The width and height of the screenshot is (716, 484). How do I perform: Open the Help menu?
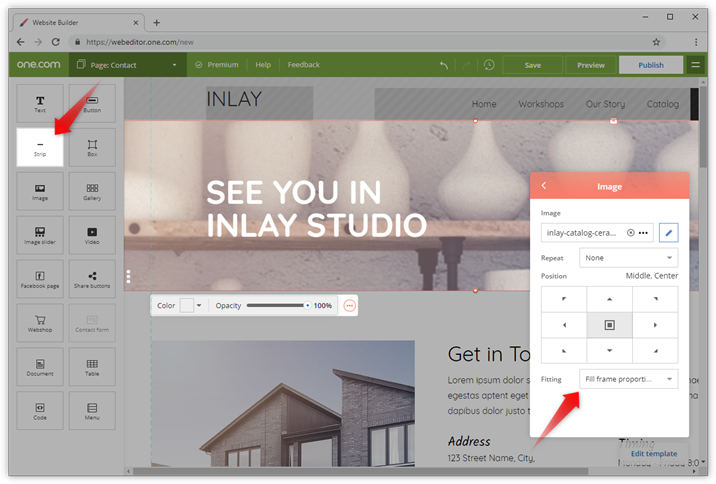pos(263,65)
